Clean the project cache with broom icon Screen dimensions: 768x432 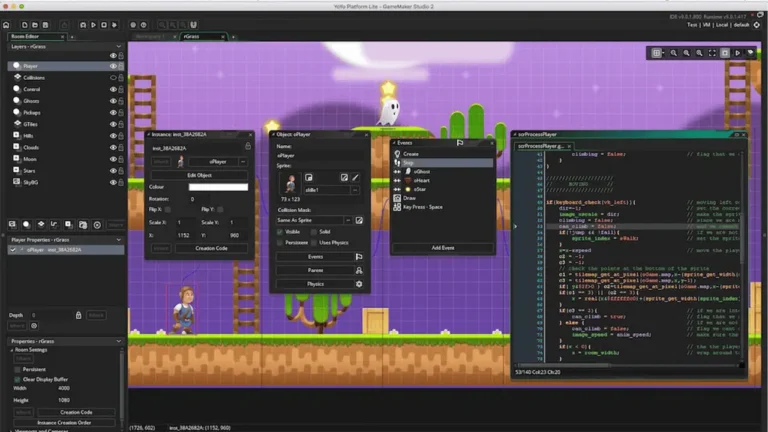click(114, 25)
